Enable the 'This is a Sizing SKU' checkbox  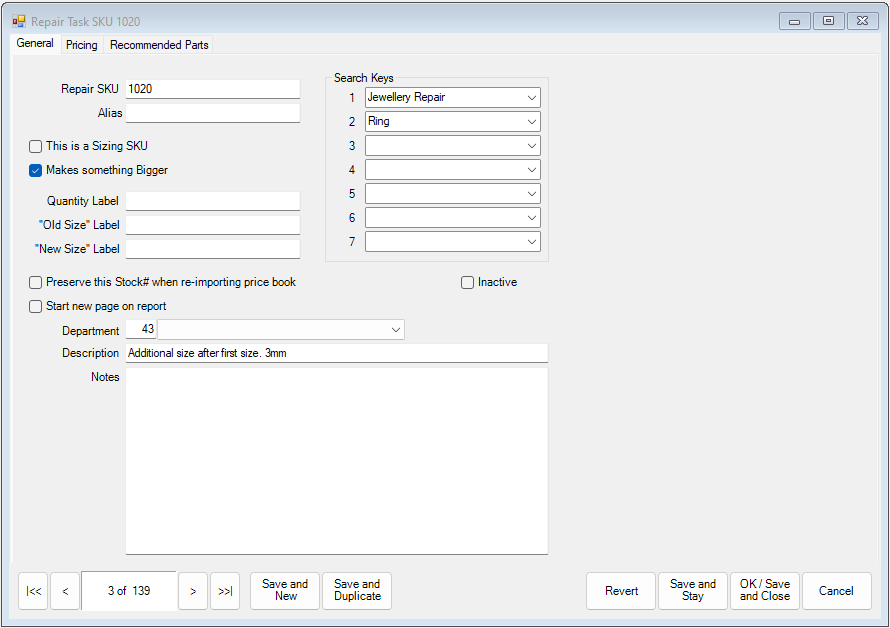[35, 146]
